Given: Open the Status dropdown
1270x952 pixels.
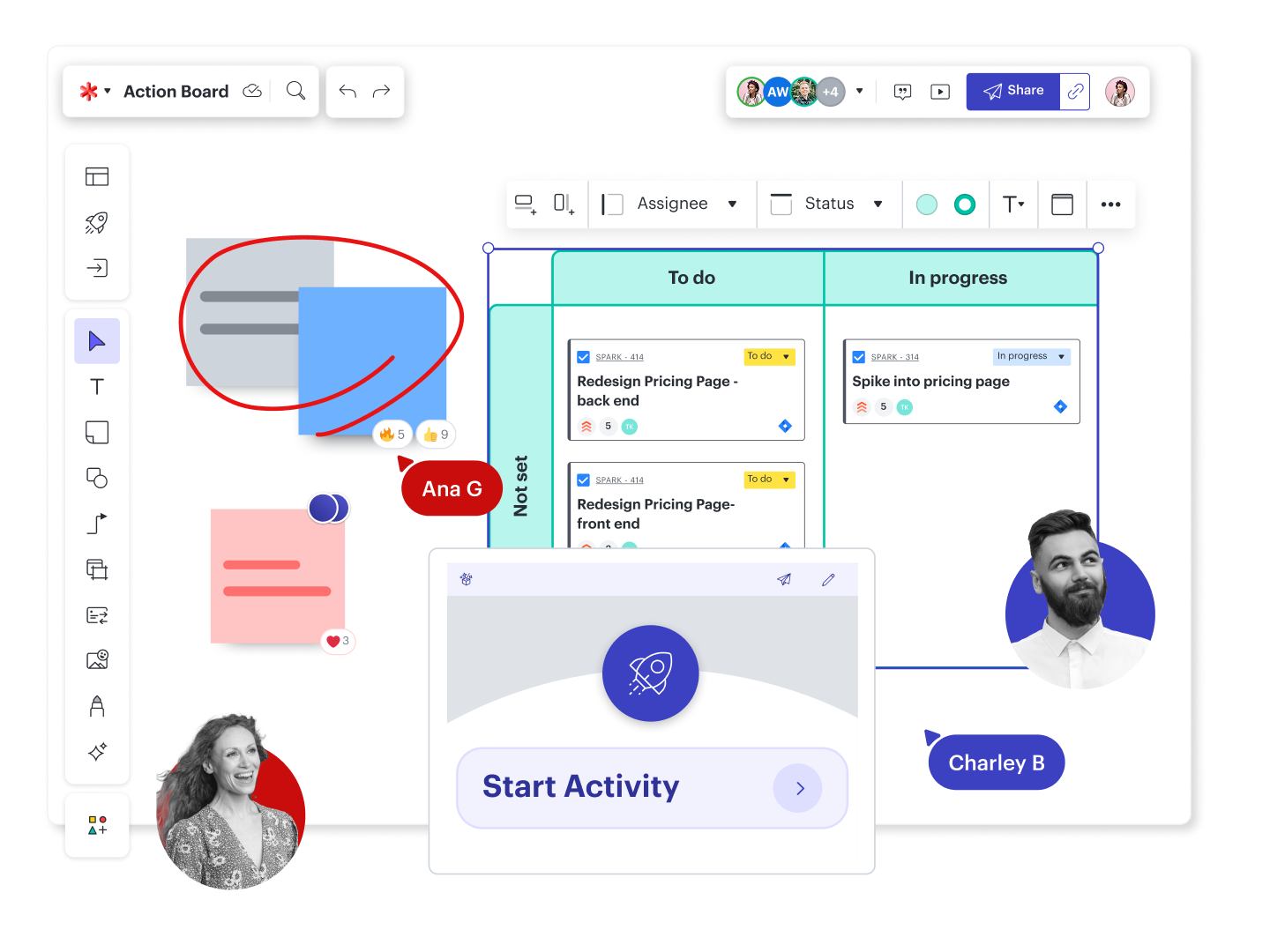Looking at the screenshot, I should pyautogui.click(x=879, y=204).
